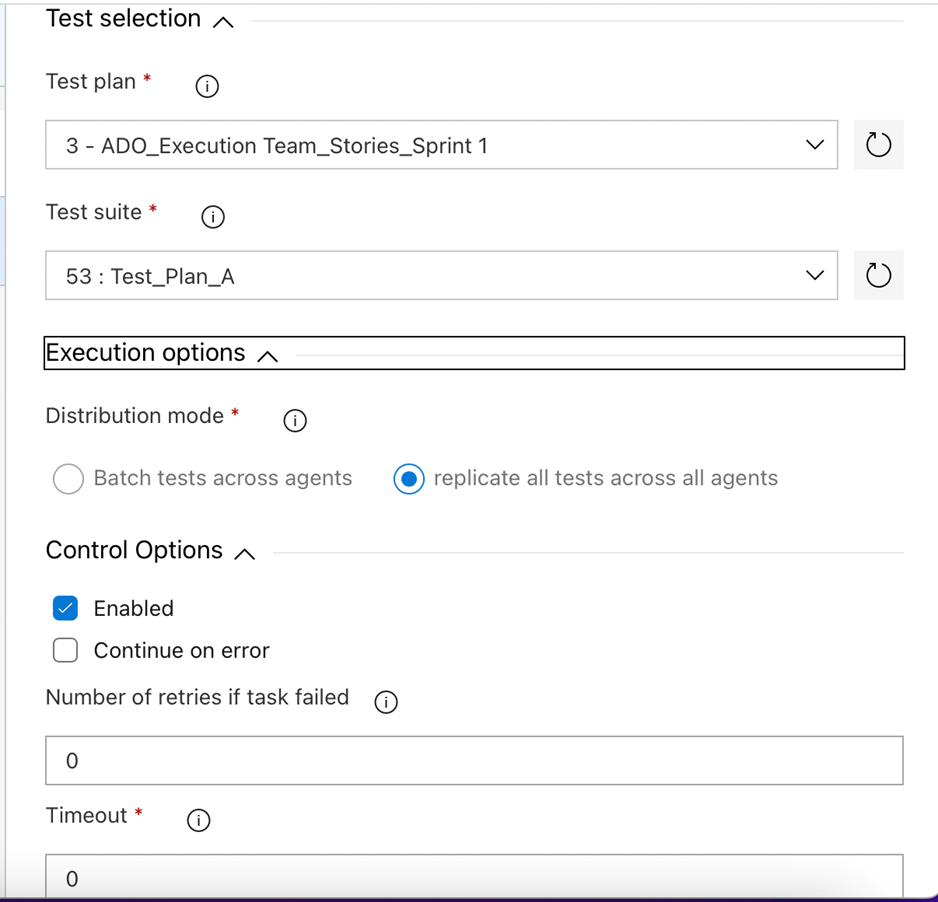Show Distribution mode info tooltip
Viewport: 938px width, 902px height.
point(295,421)
